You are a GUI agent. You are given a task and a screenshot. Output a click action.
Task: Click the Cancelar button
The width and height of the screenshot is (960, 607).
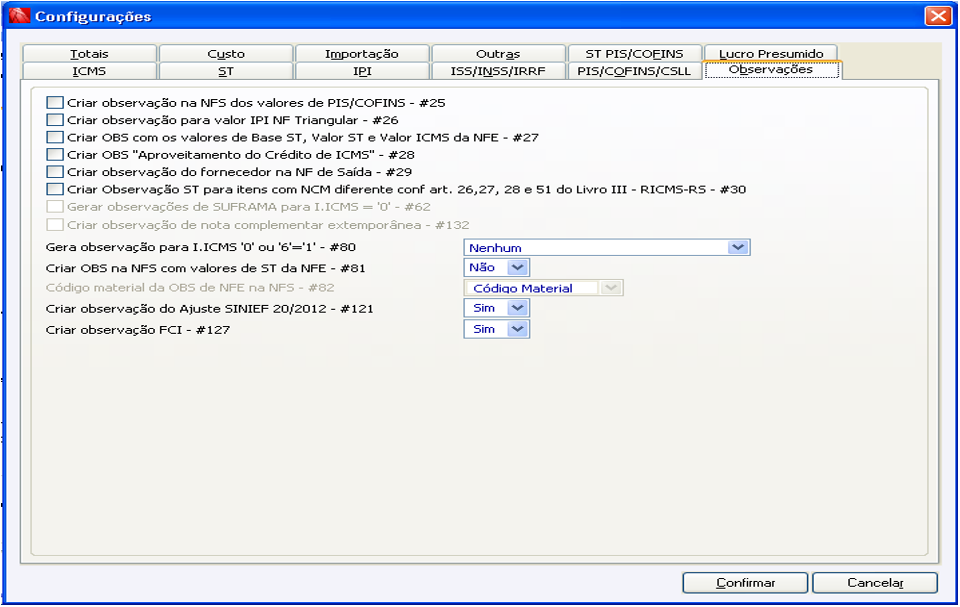pos(875,582)
